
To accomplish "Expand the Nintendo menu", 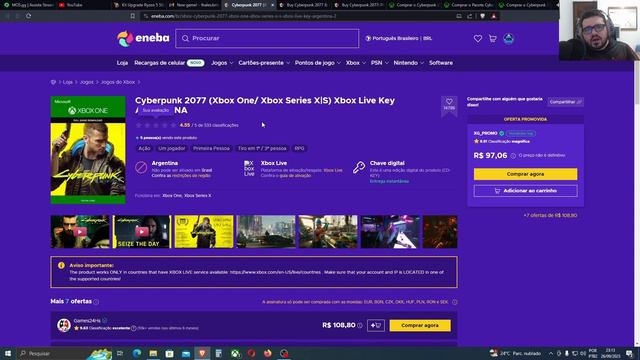I will coord(409,63).
